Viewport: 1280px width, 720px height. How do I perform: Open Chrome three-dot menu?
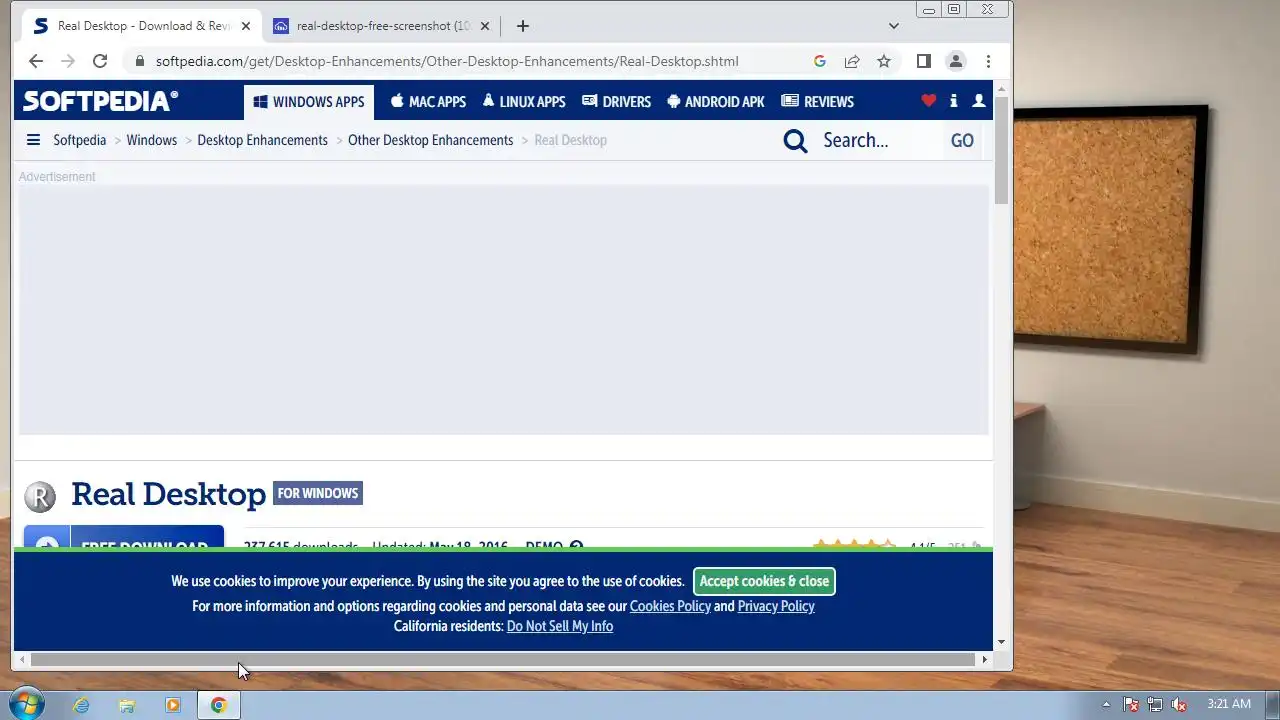point(988,61)
